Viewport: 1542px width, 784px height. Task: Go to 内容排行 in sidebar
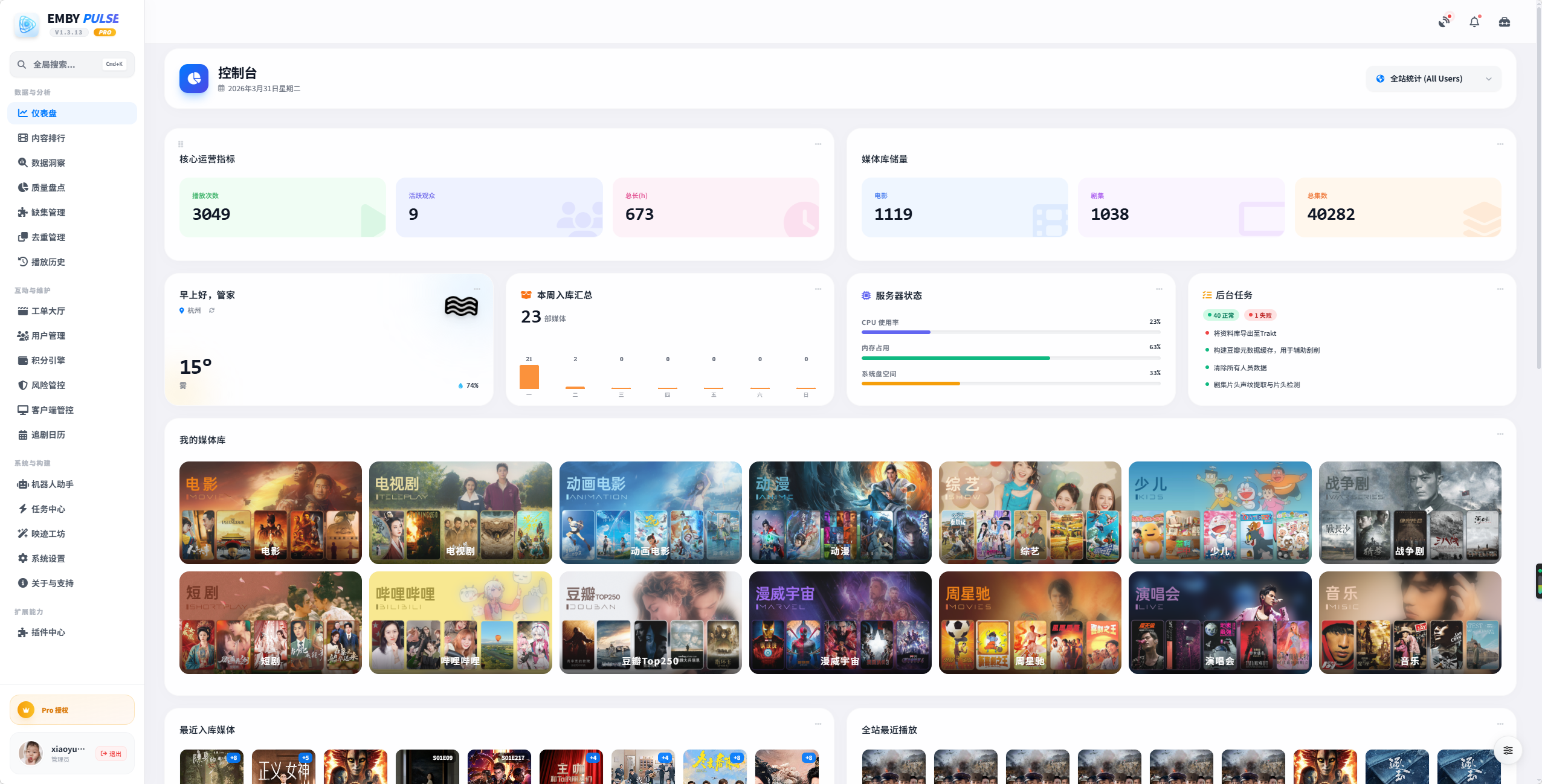tap(48, 138)
